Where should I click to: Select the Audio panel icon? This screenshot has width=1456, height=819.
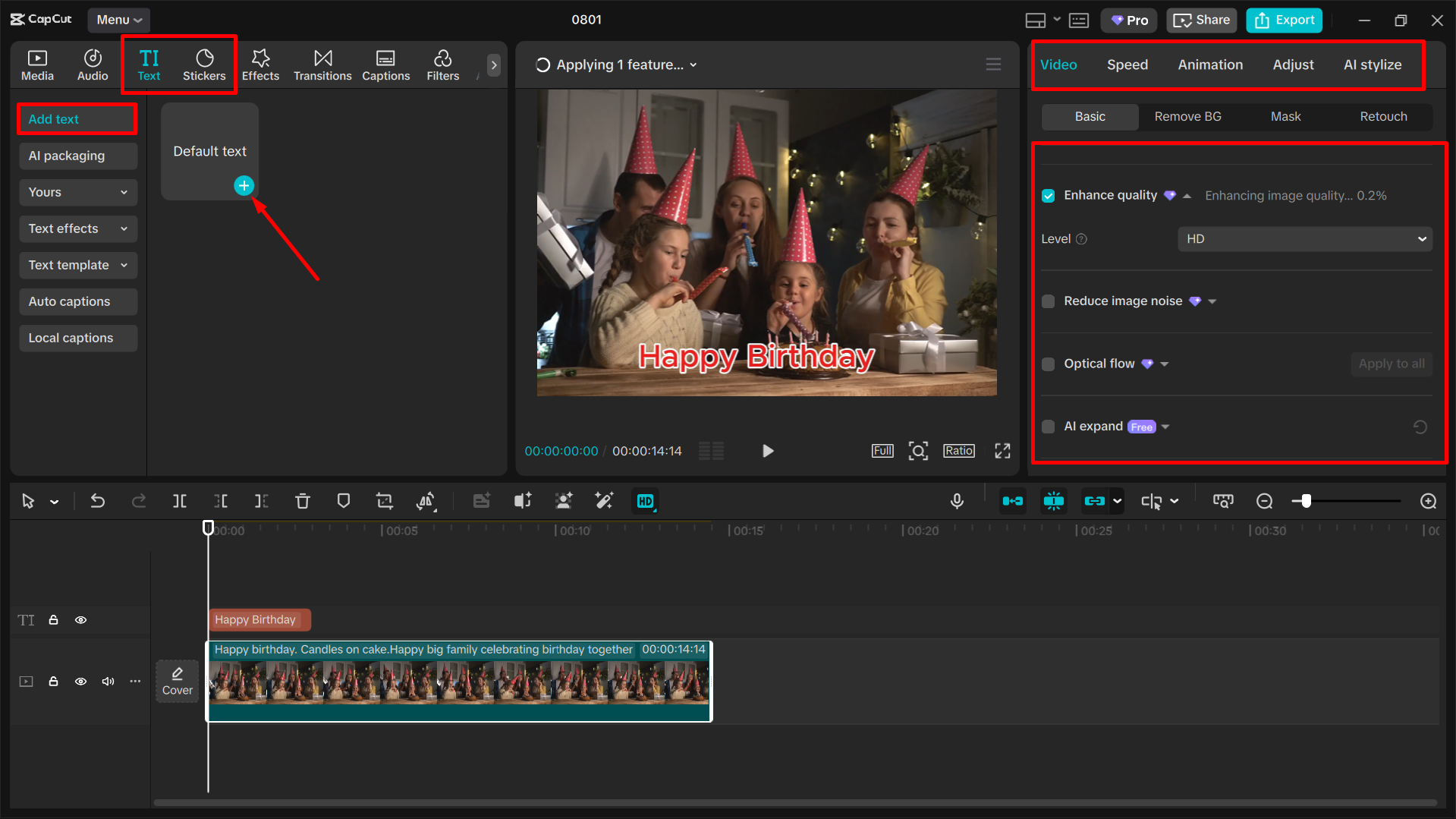(x=92, y=65)
